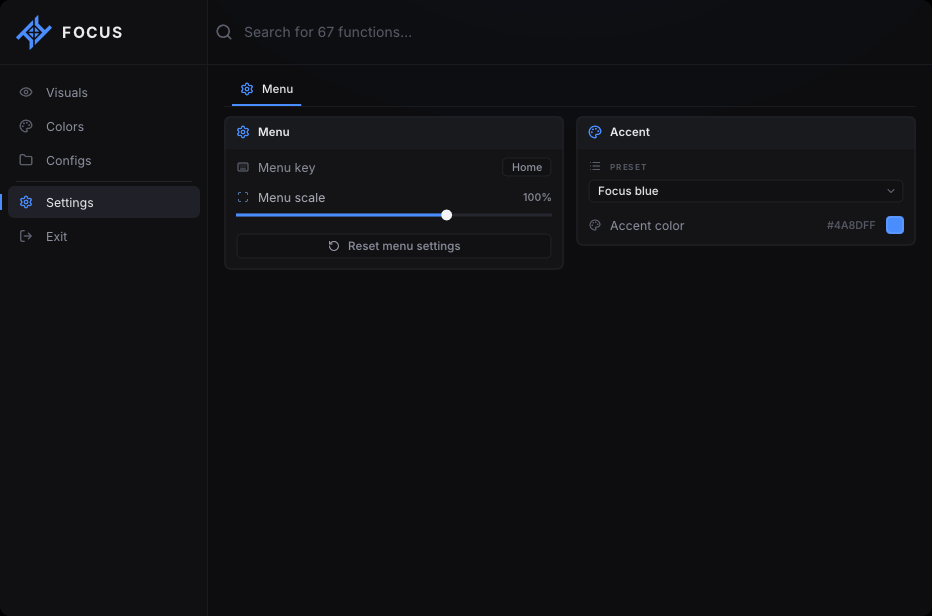Open the Focus blue preset dropdown
This screenshot has width=932, height=616.
[x=746, y=191]
